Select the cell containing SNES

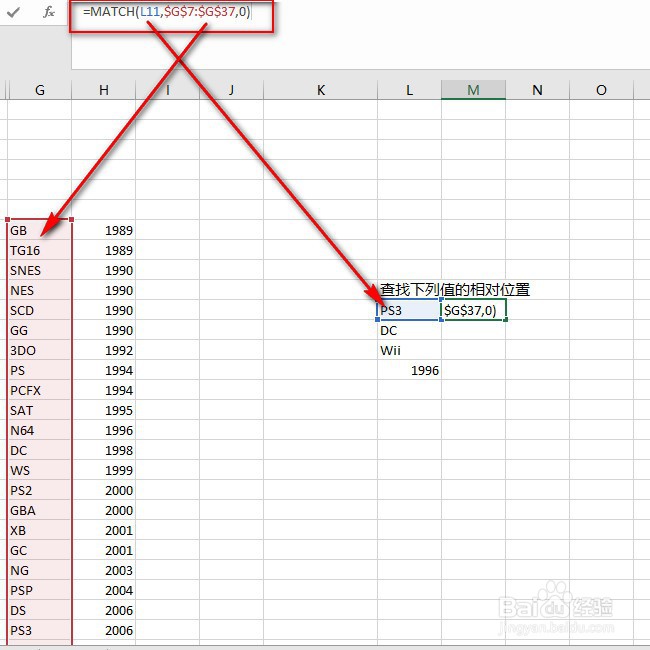(x=40, y=270)
